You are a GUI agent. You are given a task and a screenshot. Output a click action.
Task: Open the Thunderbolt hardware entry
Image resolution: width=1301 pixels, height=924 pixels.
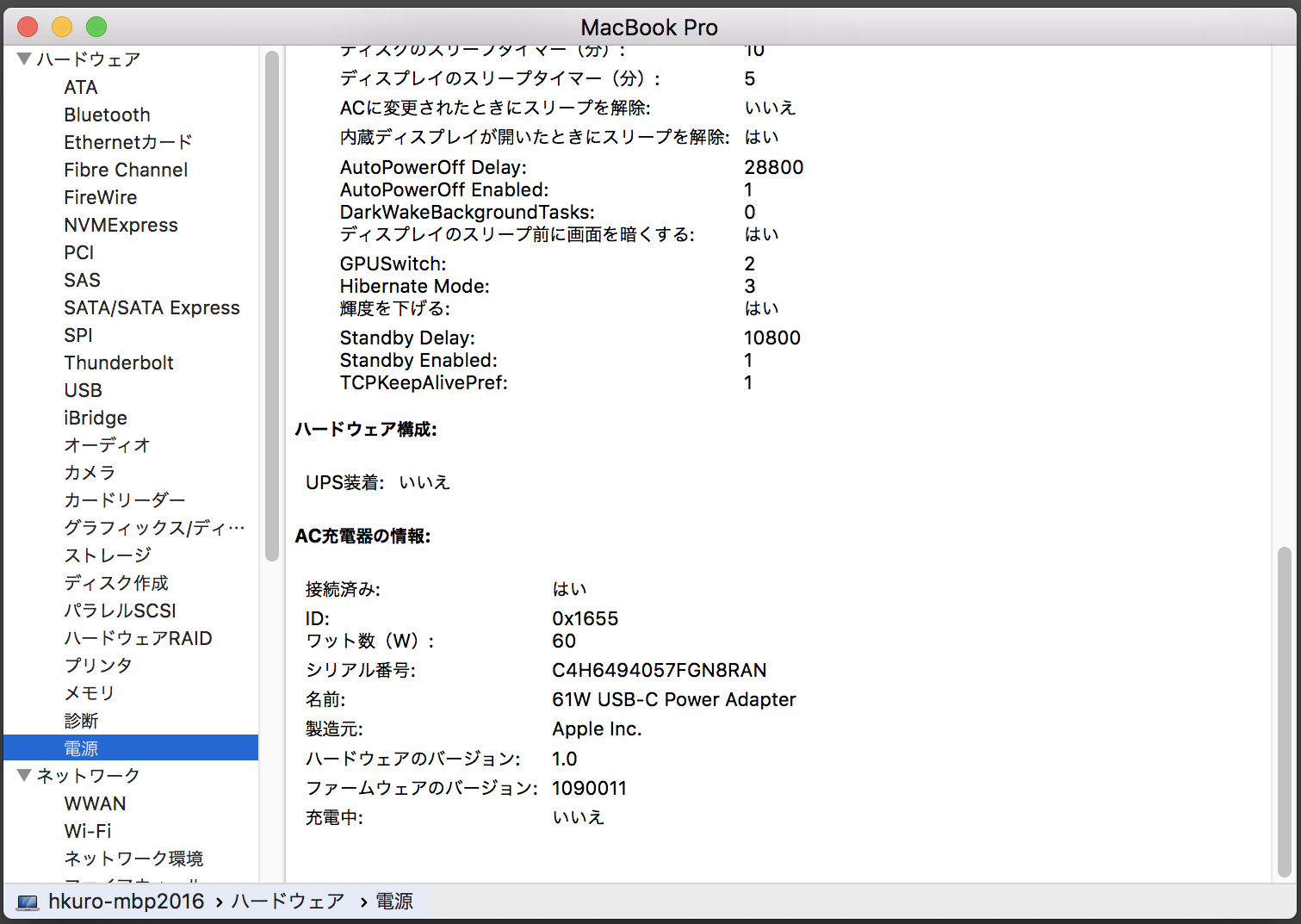point(119,363)
